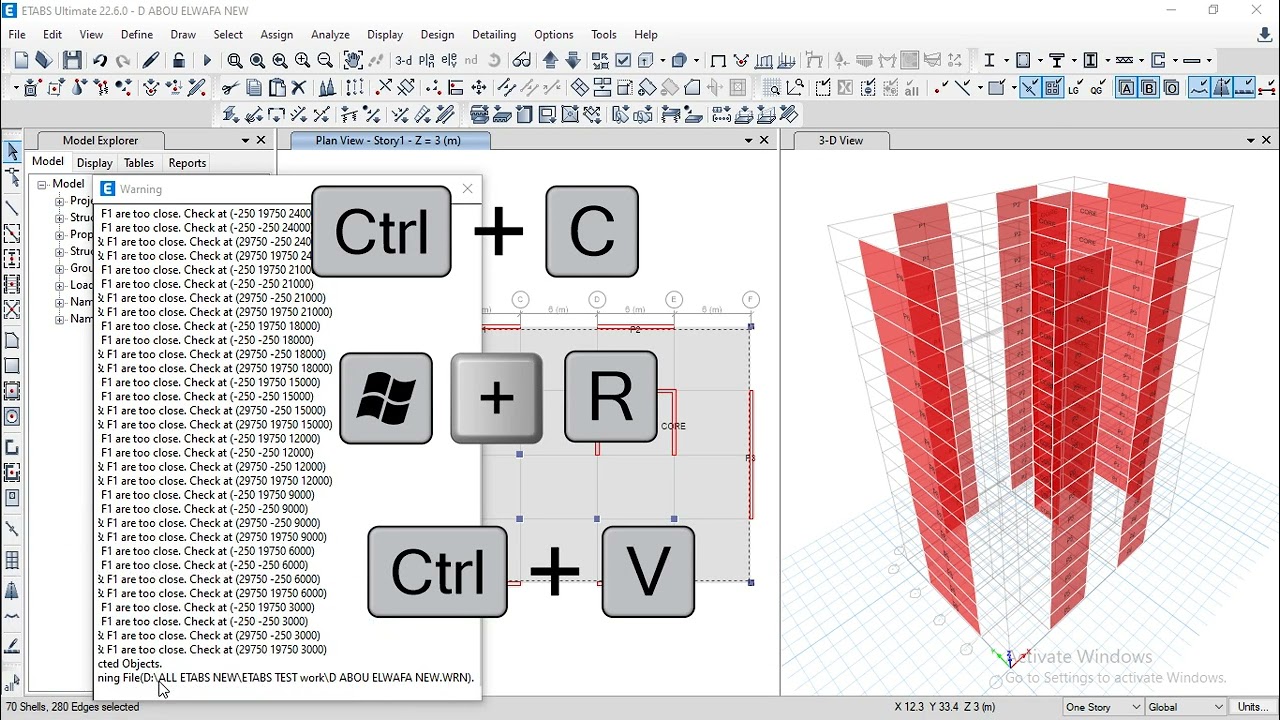Open the File menu
The height and width of the screenshot is (720, 1280).
(17, 35)
